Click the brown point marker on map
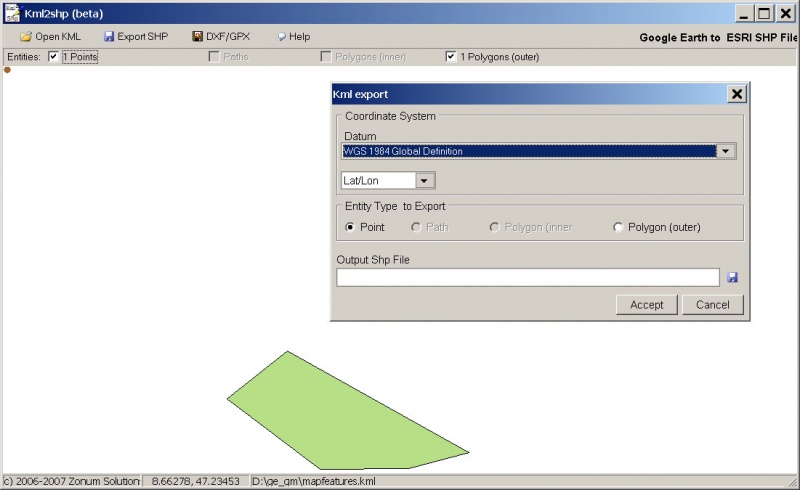This screenshot has height=490, width=800. [x=7, y=70]
